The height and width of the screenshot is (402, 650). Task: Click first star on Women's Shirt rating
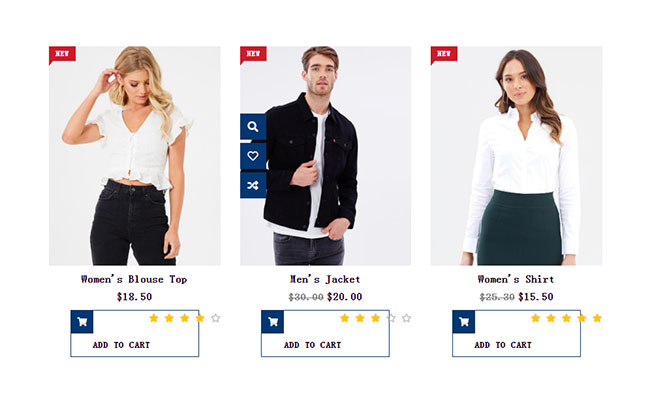point(535,318)
